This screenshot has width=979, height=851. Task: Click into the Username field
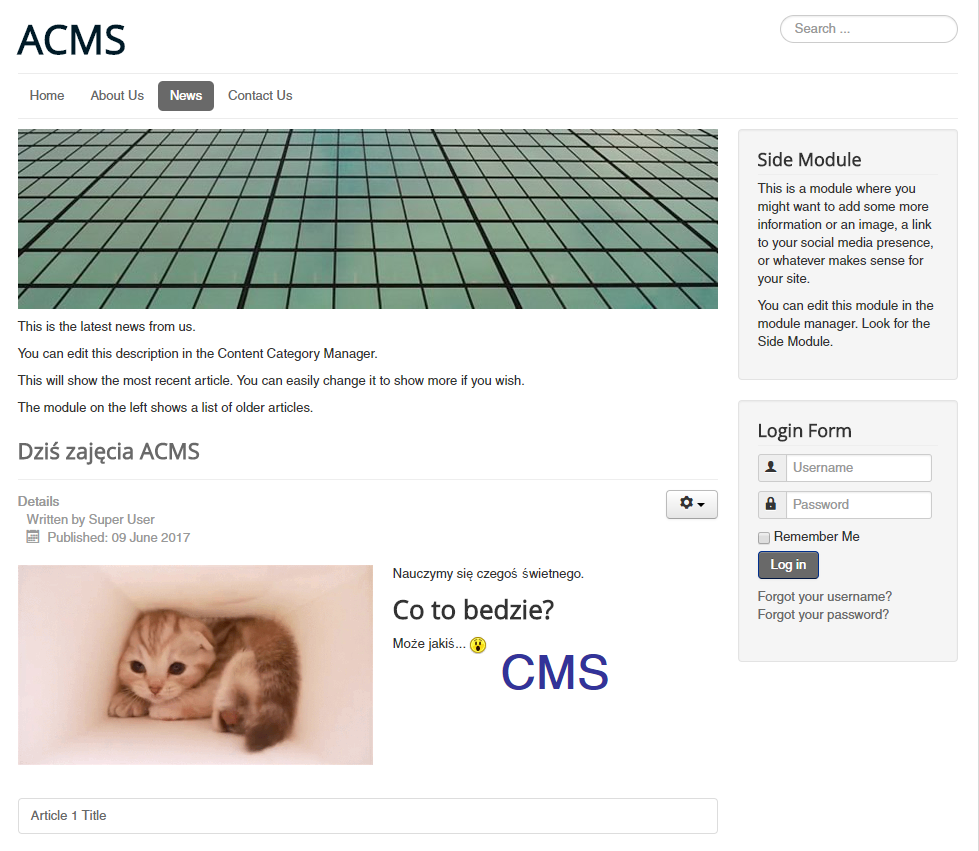(x=858, y=467)
